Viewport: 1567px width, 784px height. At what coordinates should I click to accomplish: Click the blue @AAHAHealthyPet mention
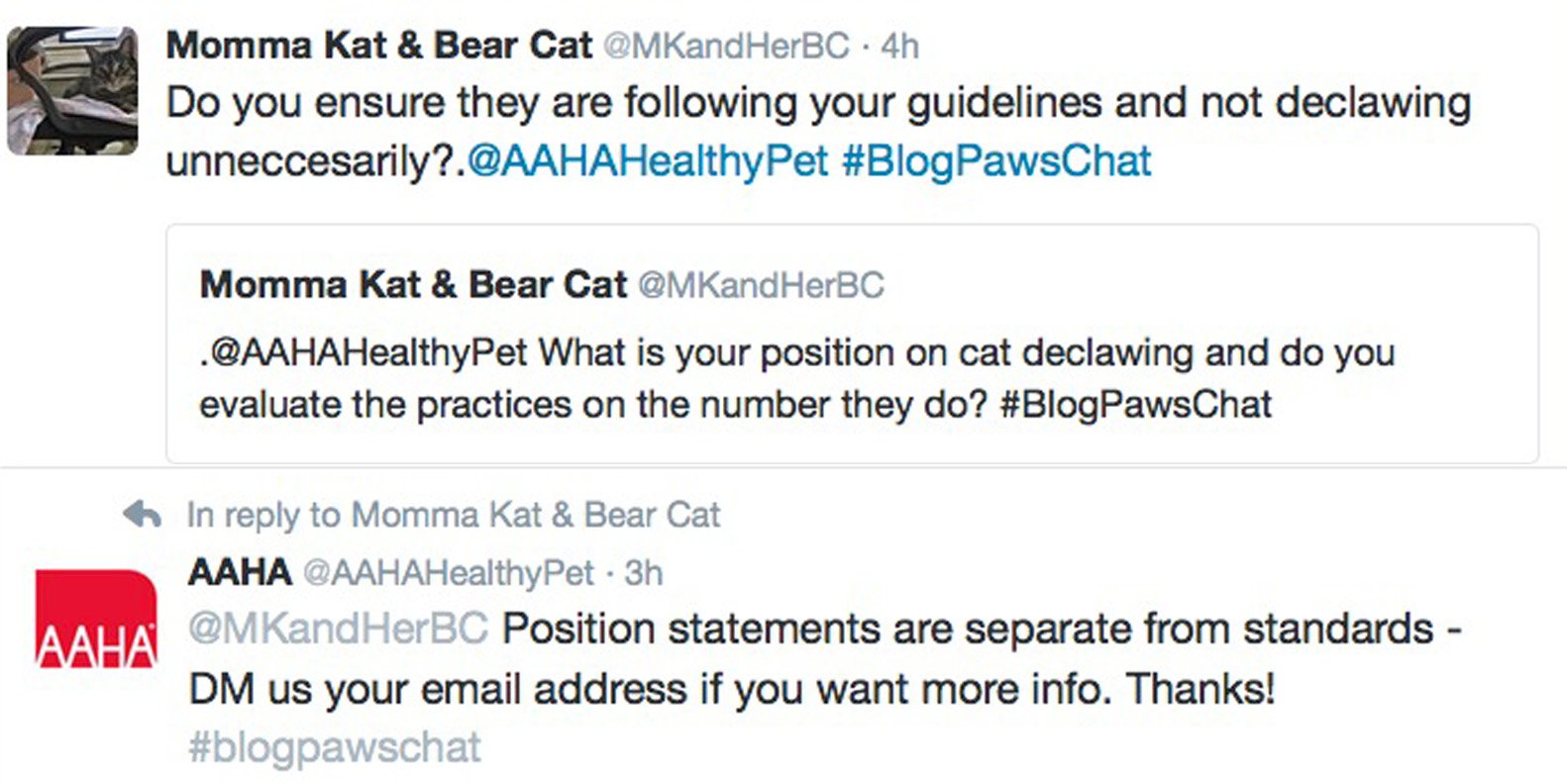[647, 161]
